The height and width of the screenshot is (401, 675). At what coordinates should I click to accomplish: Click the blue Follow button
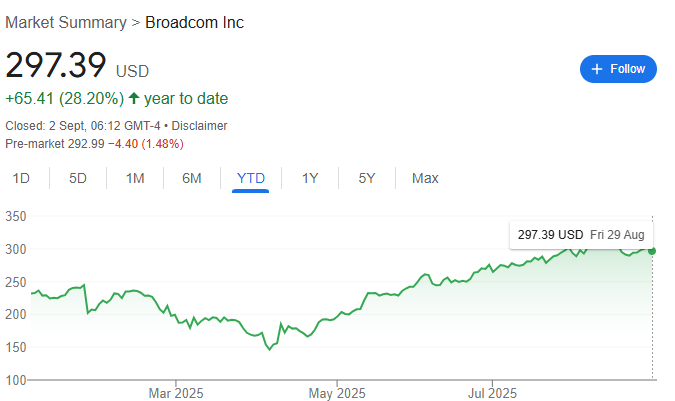pyautogui.click(x=618, y=69)
